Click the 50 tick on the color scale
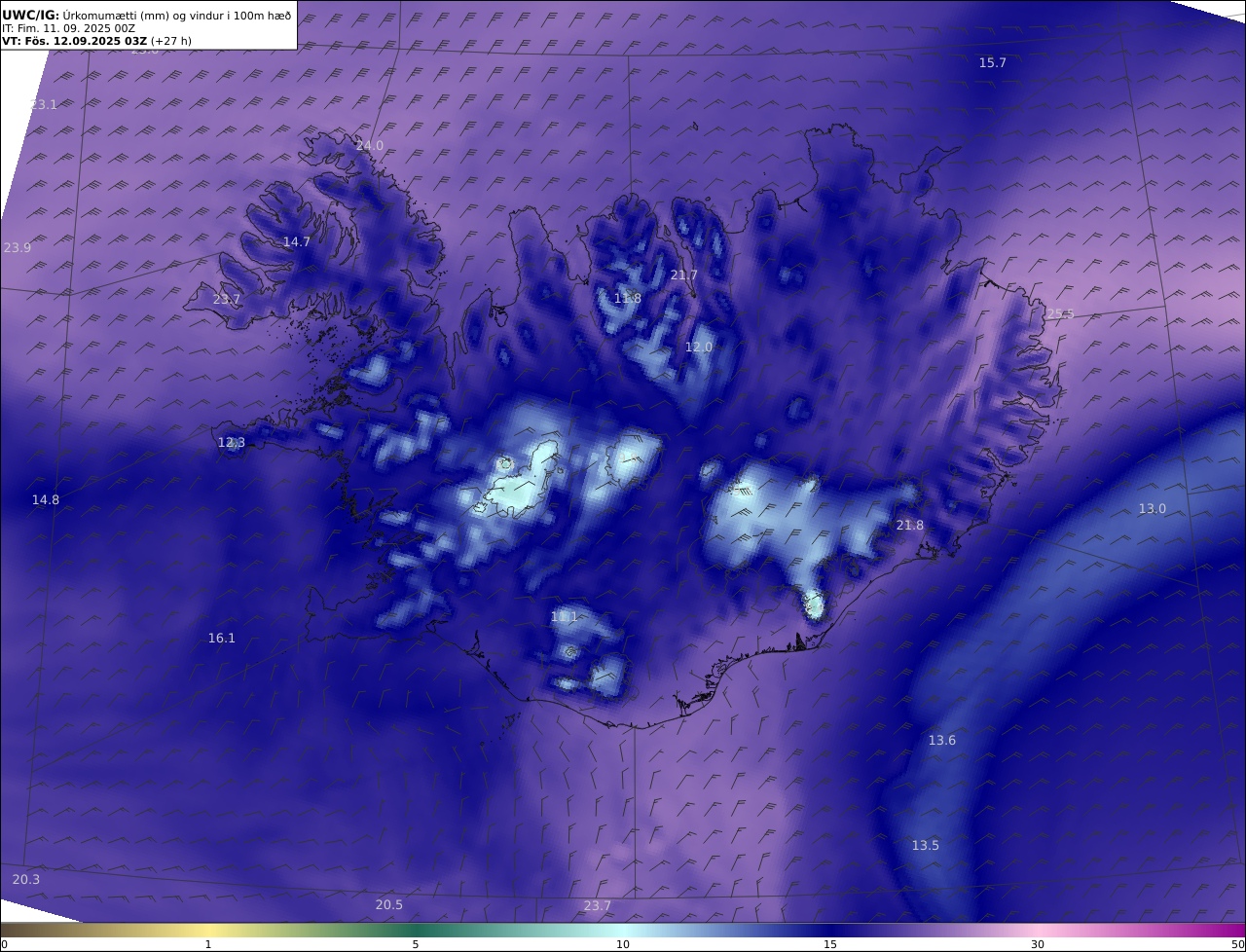This screenshot has height=952, width=1246. 1237,944
